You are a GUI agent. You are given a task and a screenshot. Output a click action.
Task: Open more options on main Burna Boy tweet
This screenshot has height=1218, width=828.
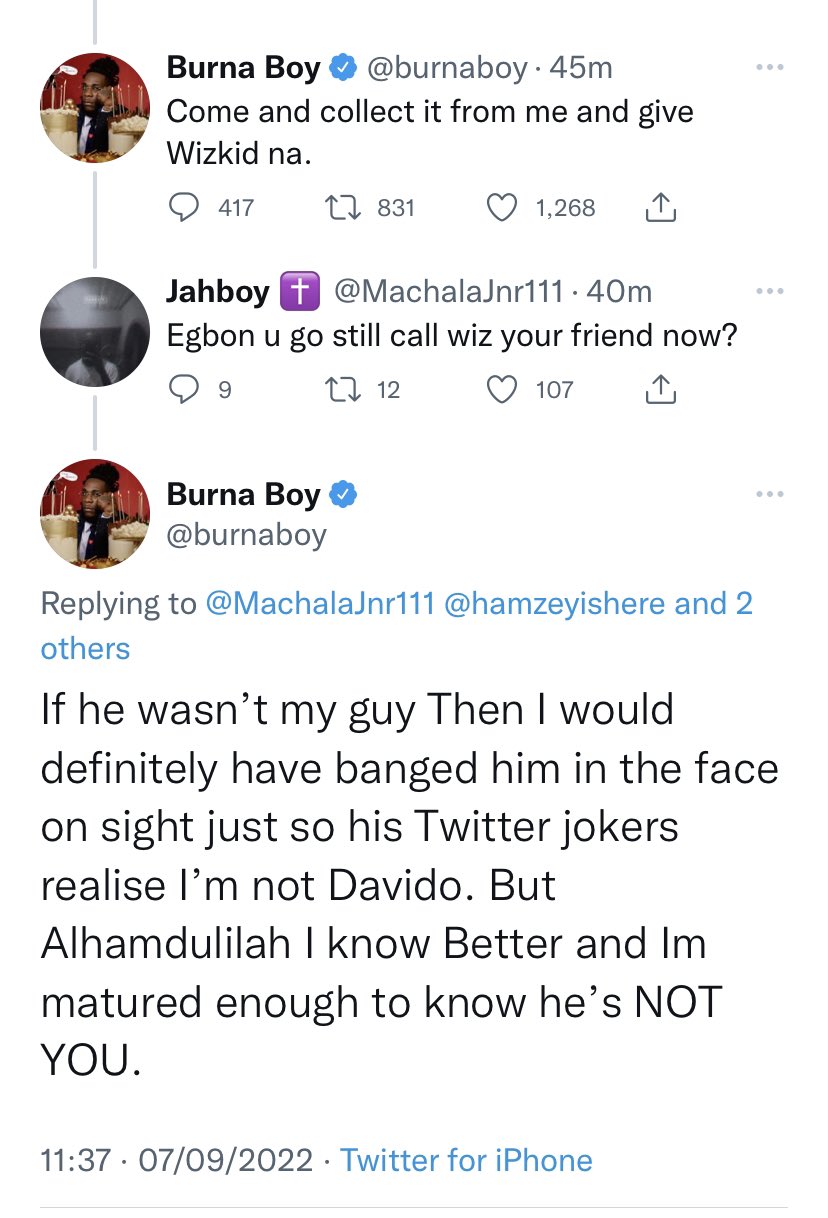click(x=769, y=494)
